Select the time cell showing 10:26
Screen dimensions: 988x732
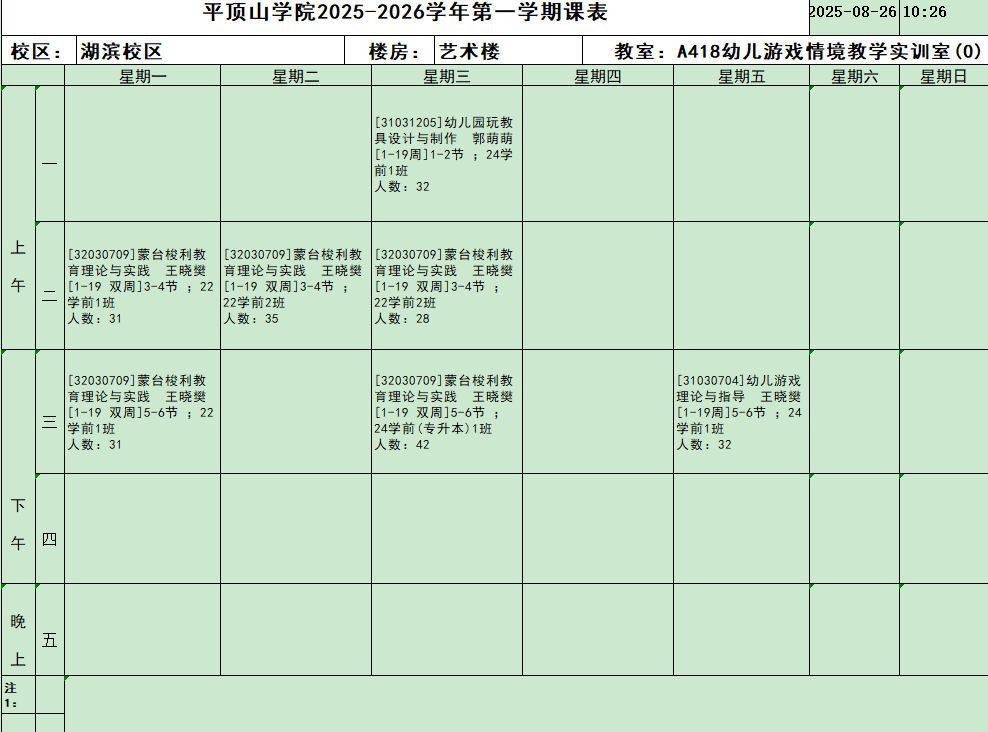[924, 13]
